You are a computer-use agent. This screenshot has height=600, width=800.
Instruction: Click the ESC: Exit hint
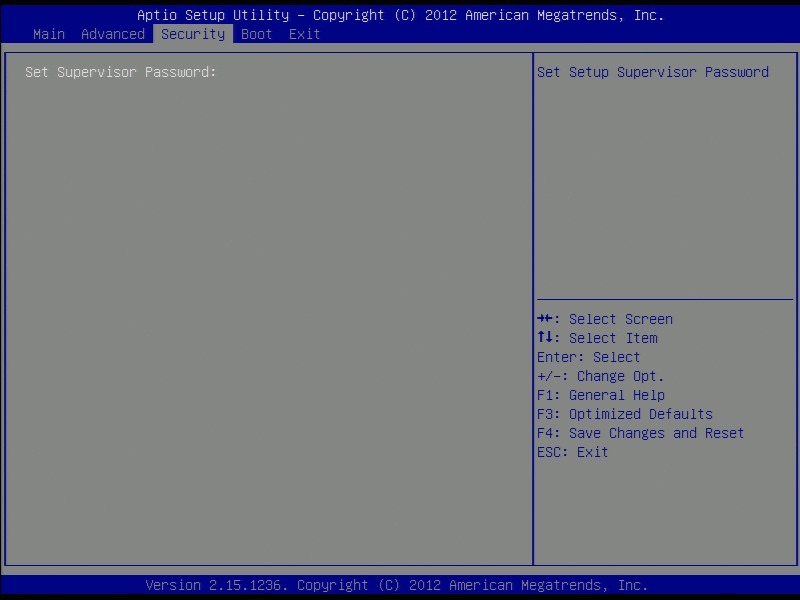(x=573, y=452)
